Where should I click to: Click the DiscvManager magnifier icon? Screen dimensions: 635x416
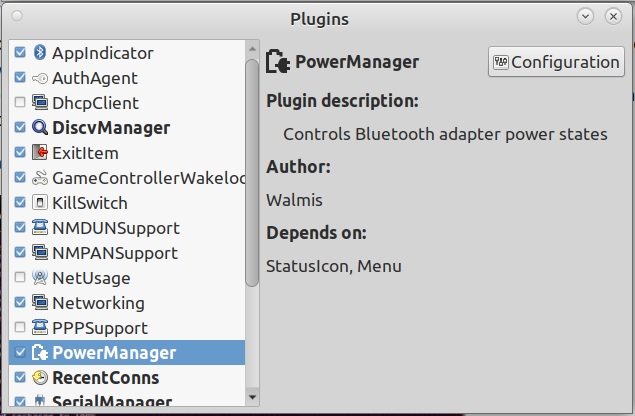40,127
